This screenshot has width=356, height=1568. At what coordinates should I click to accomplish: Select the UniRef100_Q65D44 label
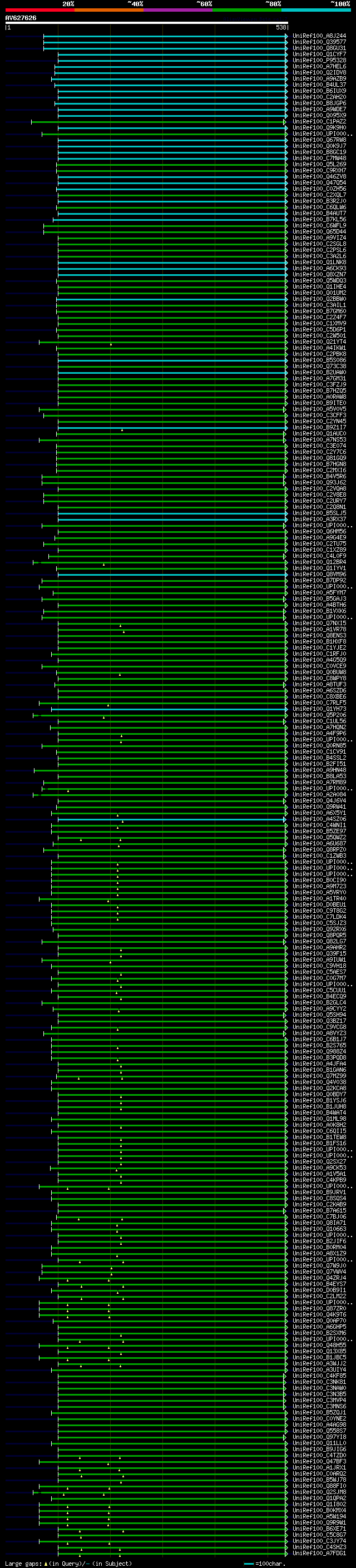pyautogui.click(x=319, y=232)
